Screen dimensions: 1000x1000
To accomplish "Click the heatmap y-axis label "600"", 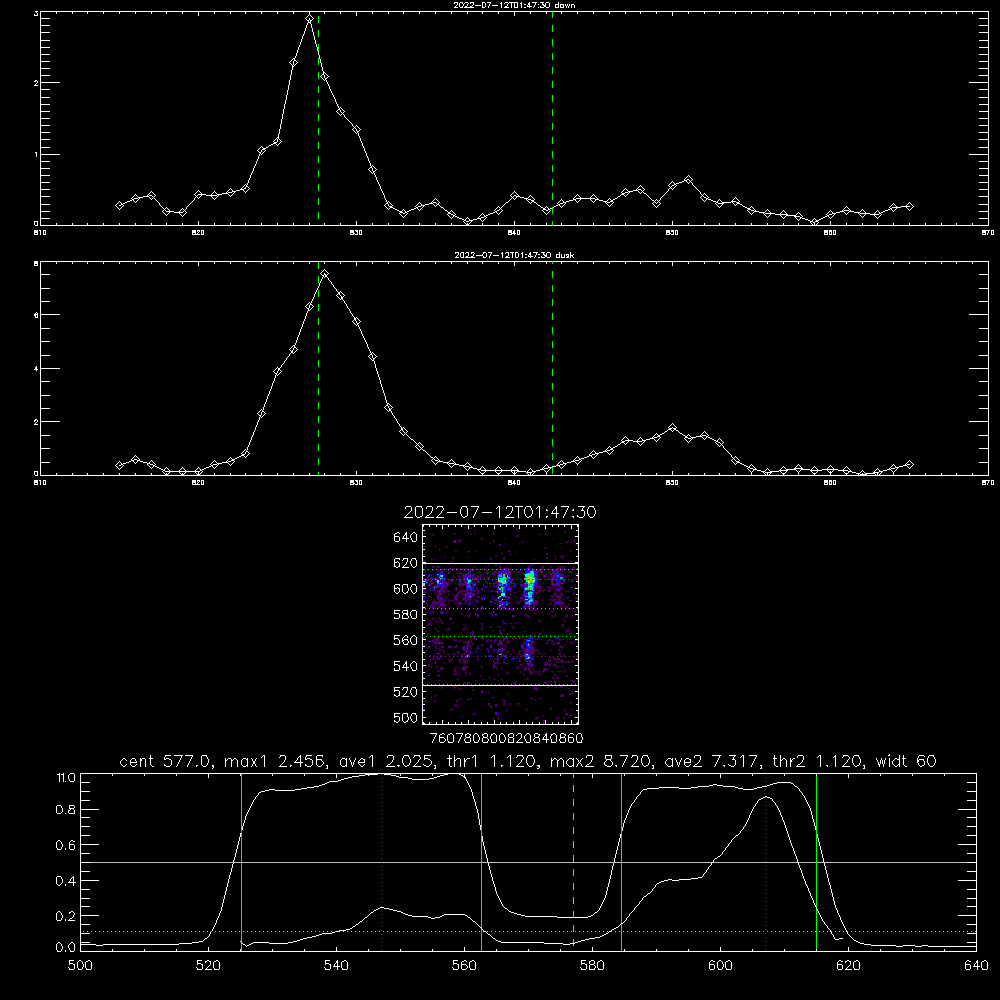I will pos(406,589).
